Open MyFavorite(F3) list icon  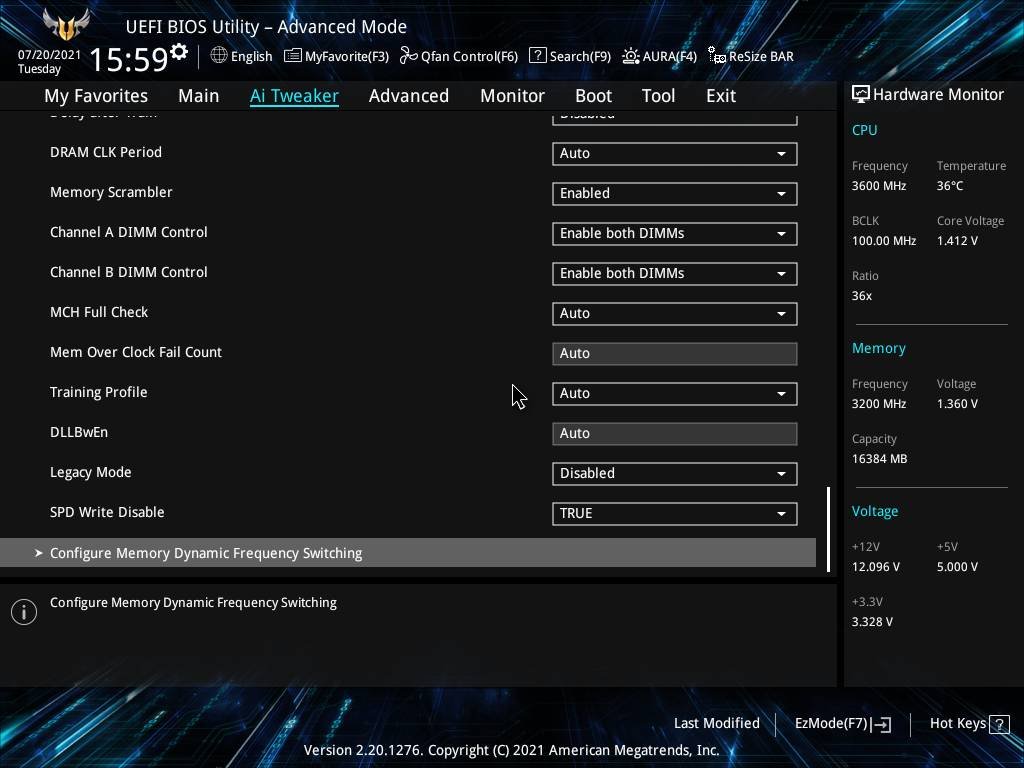[x=293, y=56]
